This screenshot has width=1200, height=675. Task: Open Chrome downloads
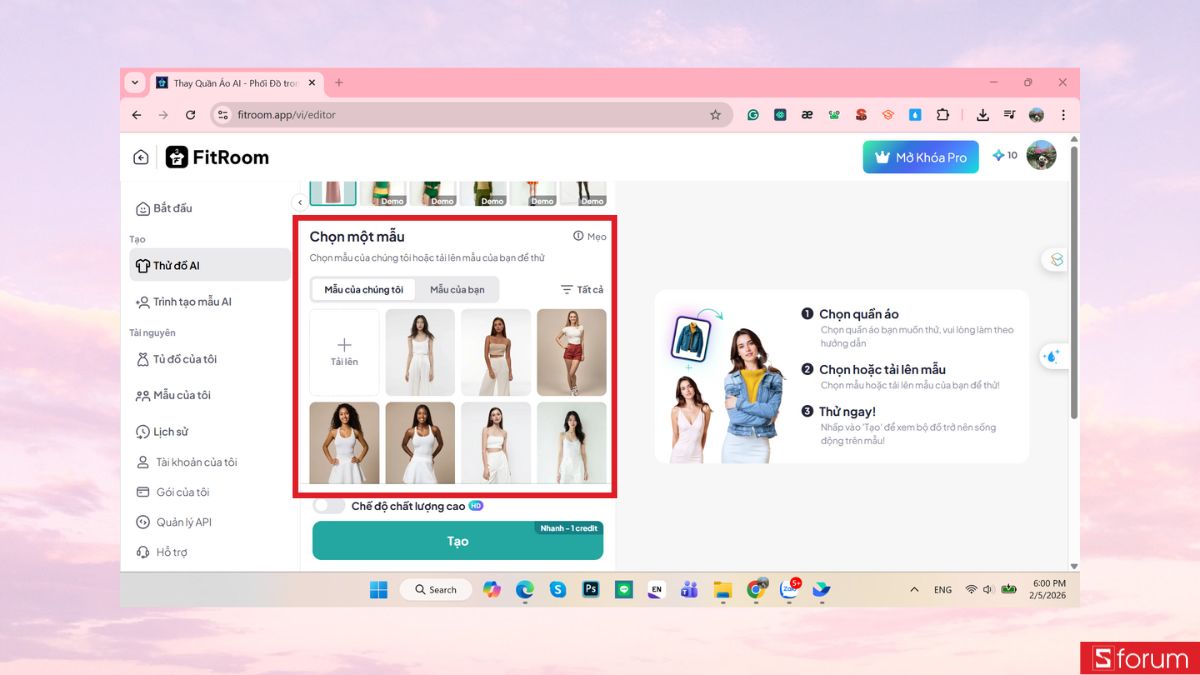pos(983,115)
